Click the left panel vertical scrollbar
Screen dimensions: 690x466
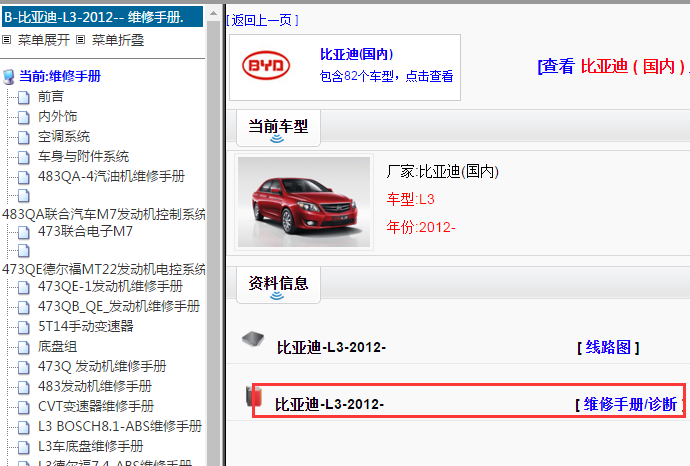[213, 242]
